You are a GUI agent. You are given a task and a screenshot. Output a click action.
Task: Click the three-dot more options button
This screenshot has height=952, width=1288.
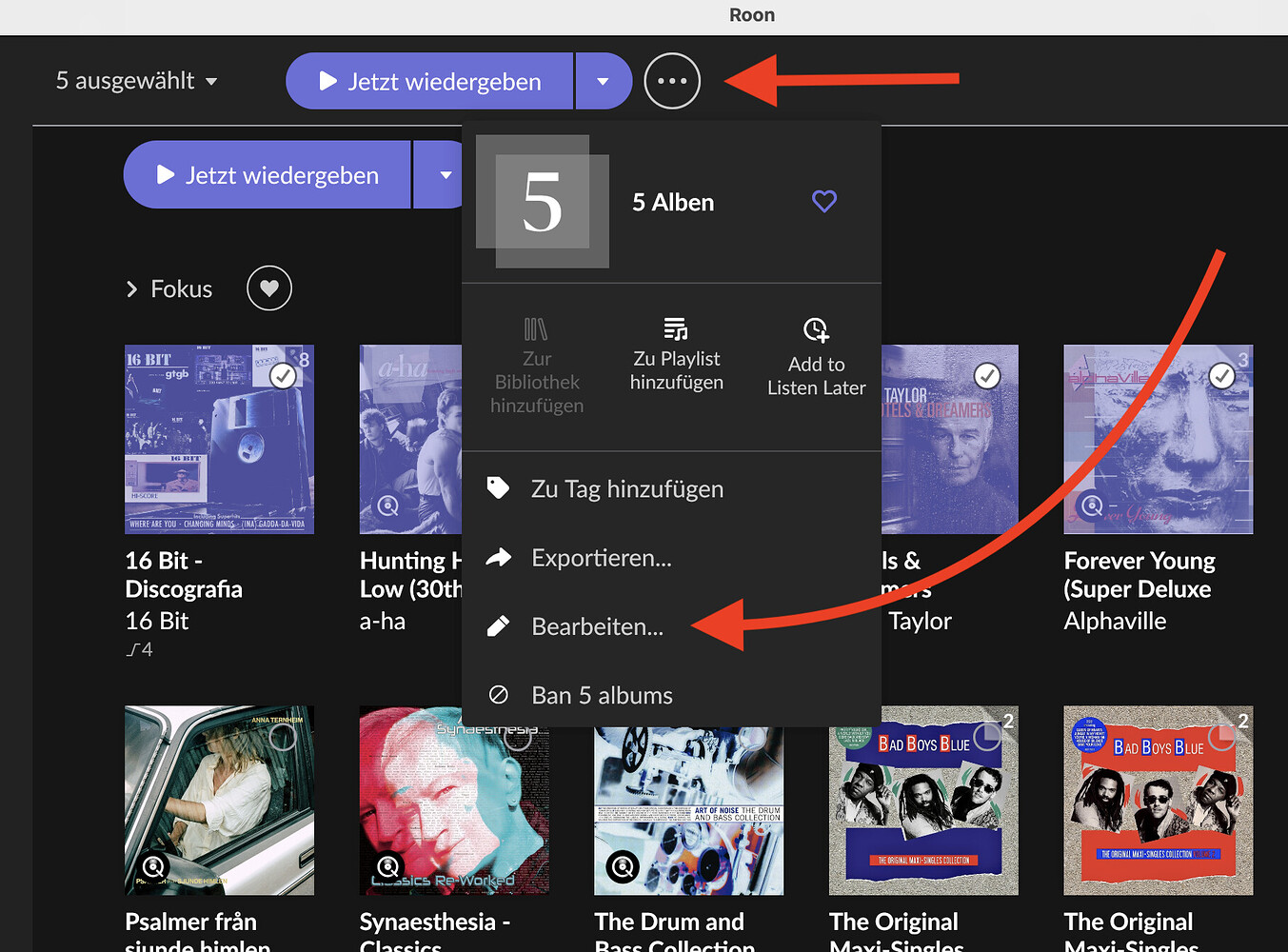tap(672, 82)
